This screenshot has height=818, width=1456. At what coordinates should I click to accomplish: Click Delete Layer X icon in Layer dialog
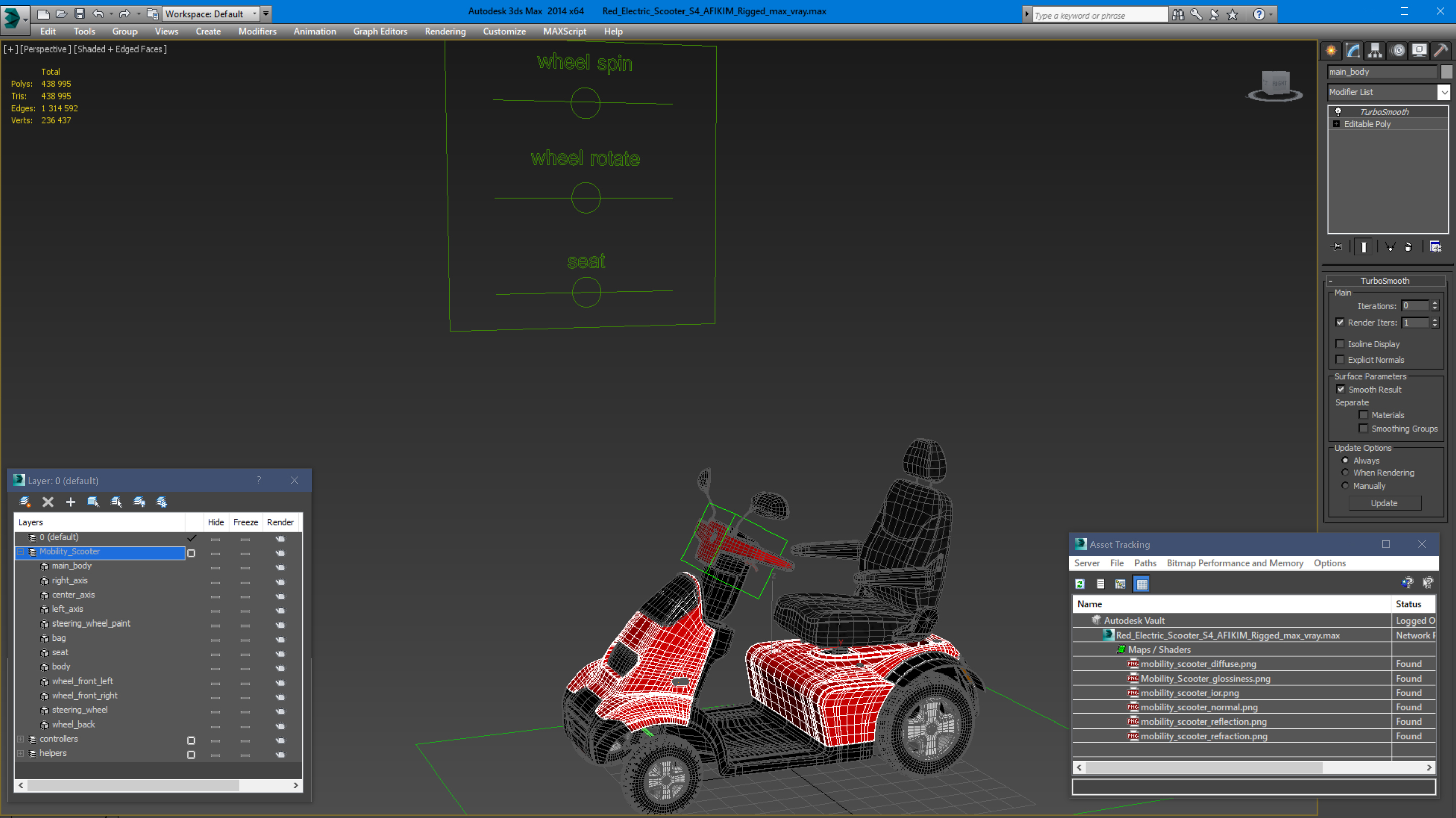point(48,502)
